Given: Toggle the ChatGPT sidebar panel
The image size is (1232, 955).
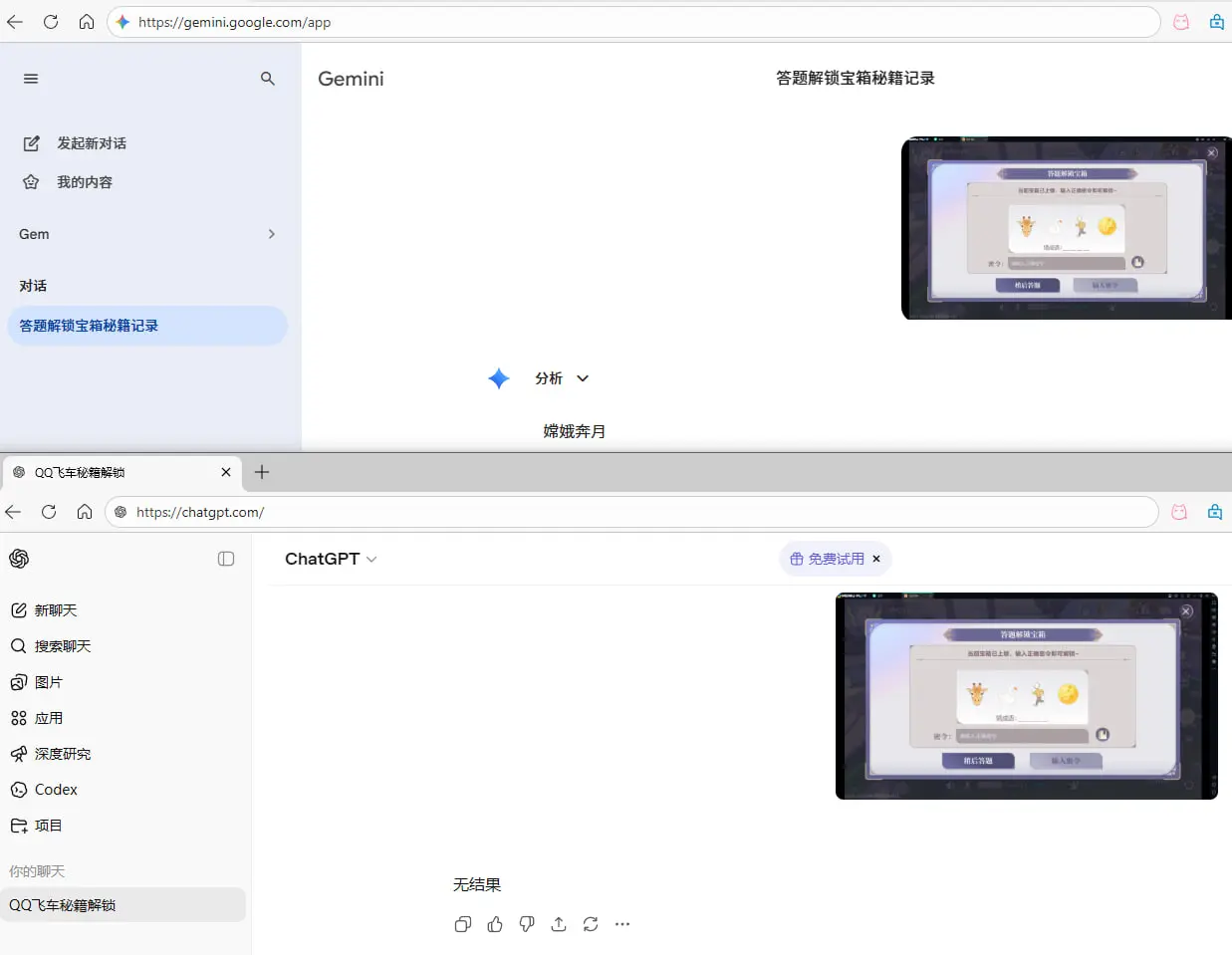Looking at the screenshot, I should (x=226, y=559).
